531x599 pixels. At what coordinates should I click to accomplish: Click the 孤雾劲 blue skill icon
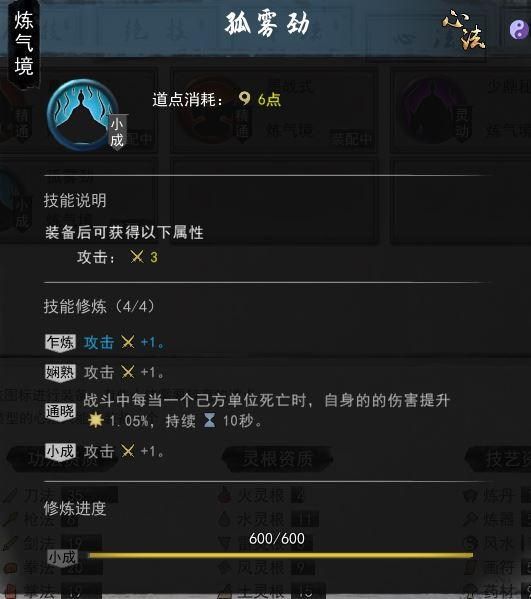point(82,114)
